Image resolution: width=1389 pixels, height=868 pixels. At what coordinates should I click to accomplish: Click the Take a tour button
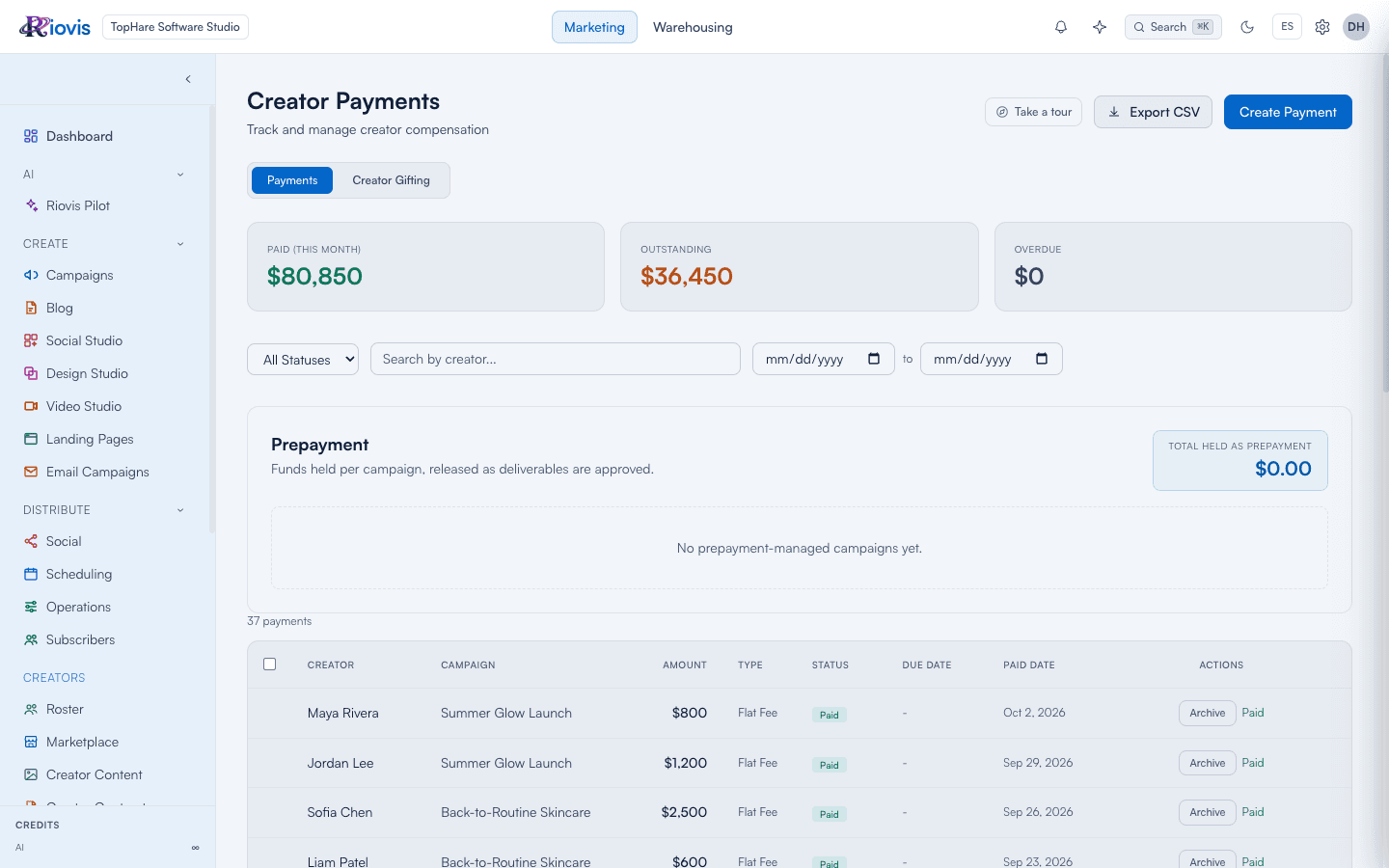(1033, 112)
